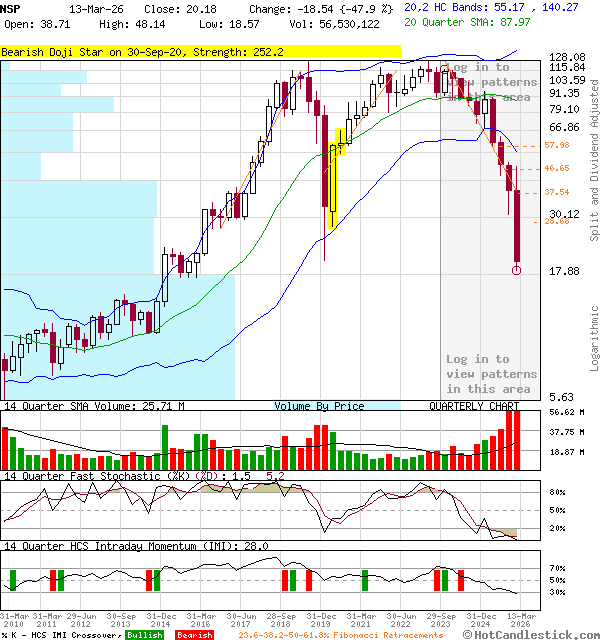Viewport: 600px width, 640px height.
Task: Click the upper 'Log in to view patterns' text
Action: (491, 82)
